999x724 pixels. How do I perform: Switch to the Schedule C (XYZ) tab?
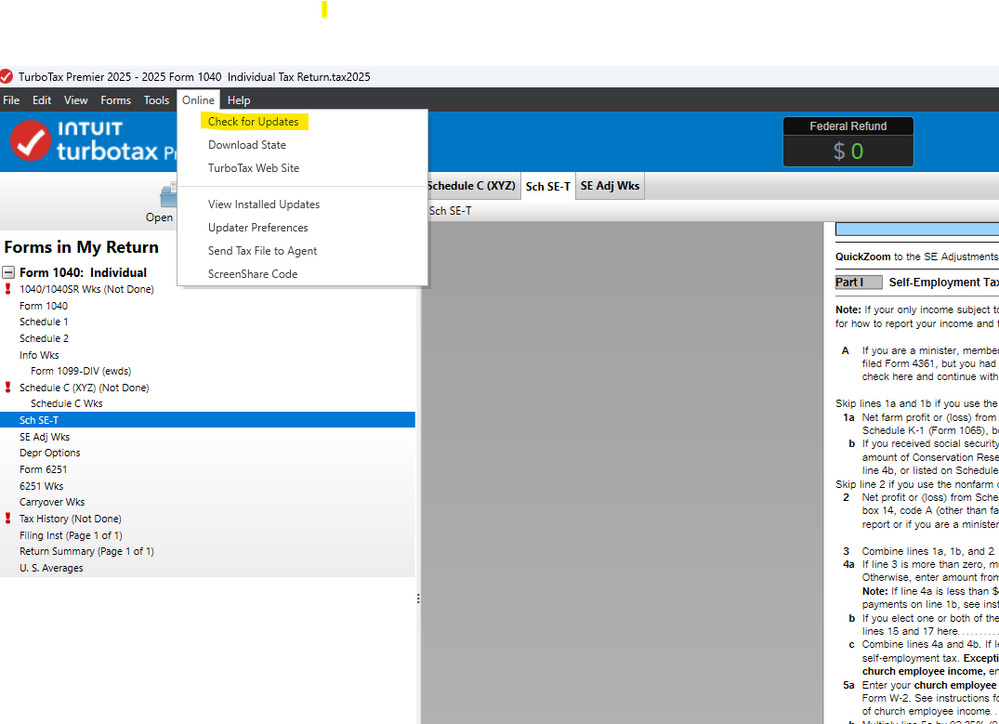(471, 185)
